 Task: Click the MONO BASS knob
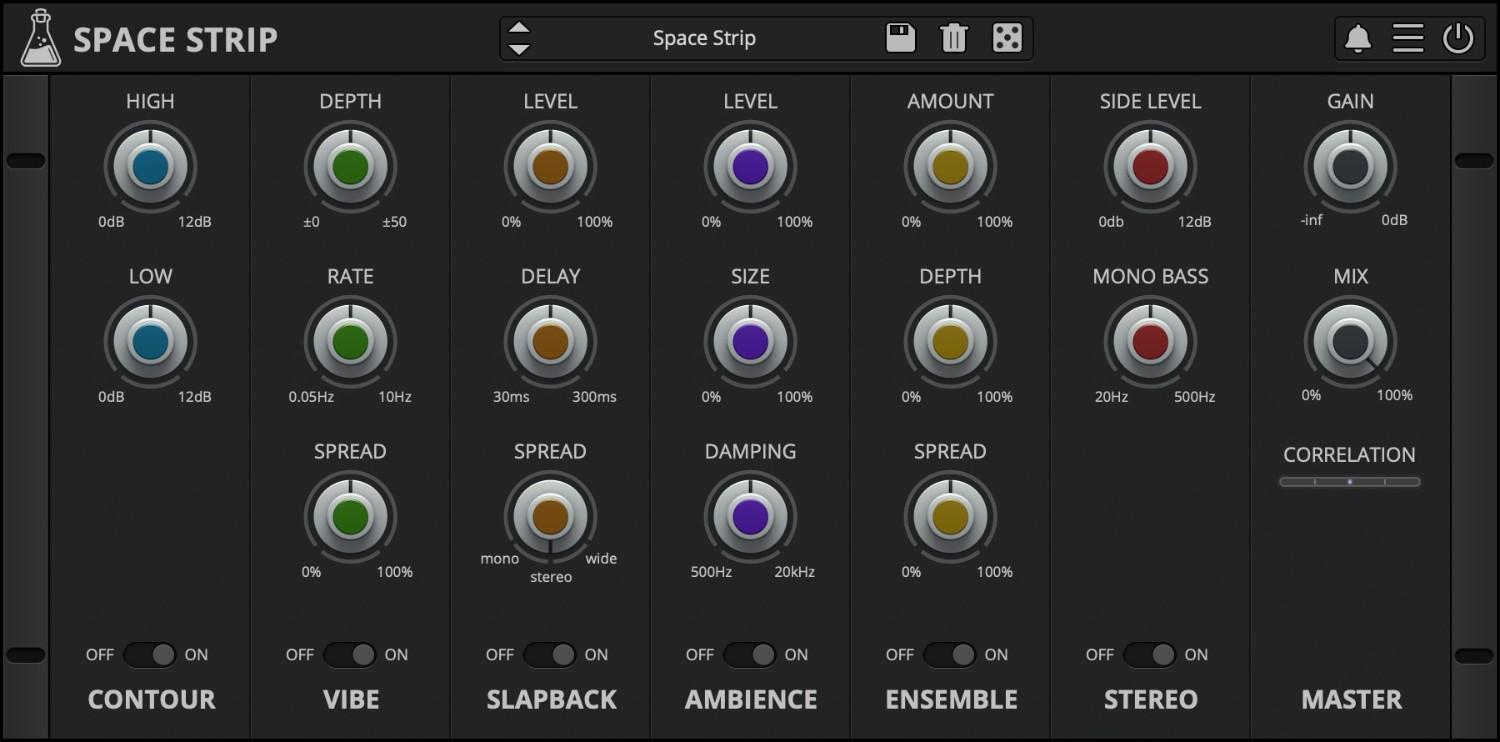click(1150, 342)
